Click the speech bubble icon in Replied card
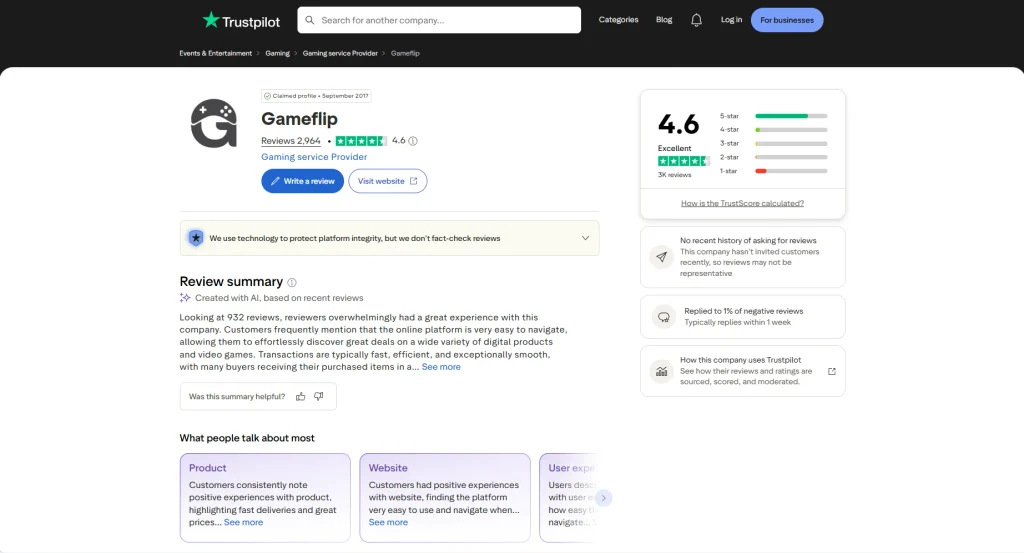1024x553 pixels. pyautogui.click(x=664, y=317)
